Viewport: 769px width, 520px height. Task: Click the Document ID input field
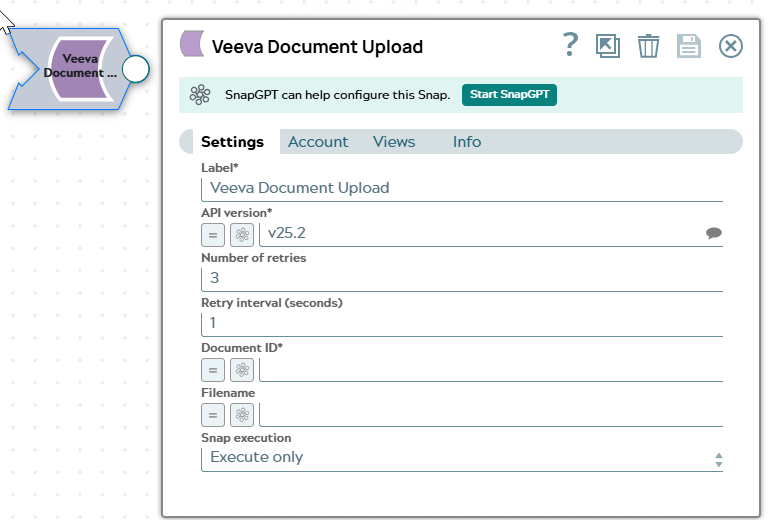[491, 369]
